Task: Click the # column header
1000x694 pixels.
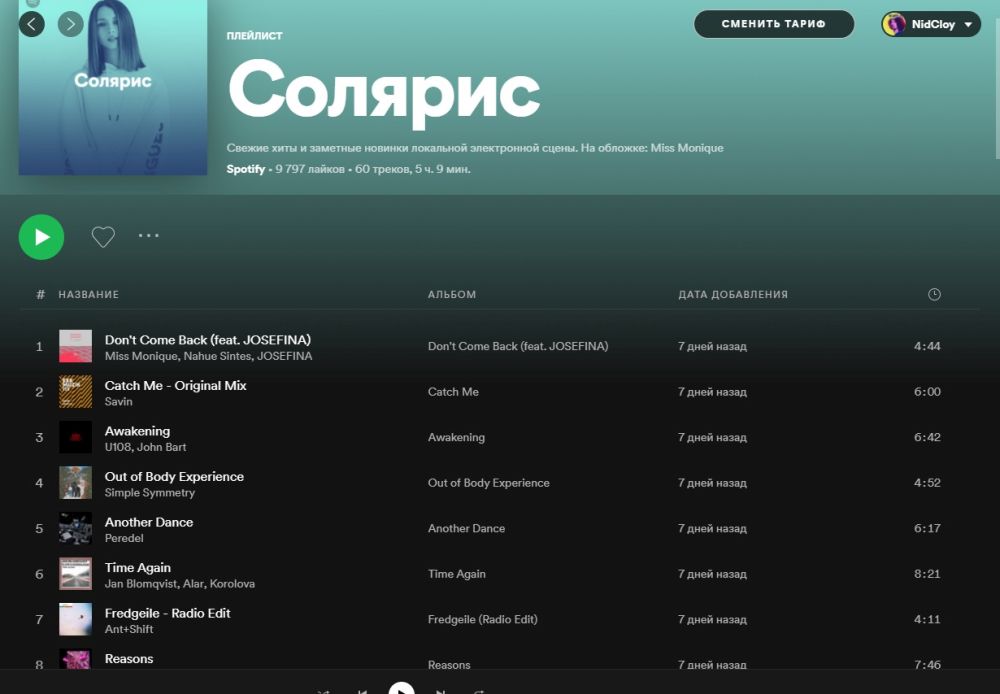Action: tap(41, 294)
